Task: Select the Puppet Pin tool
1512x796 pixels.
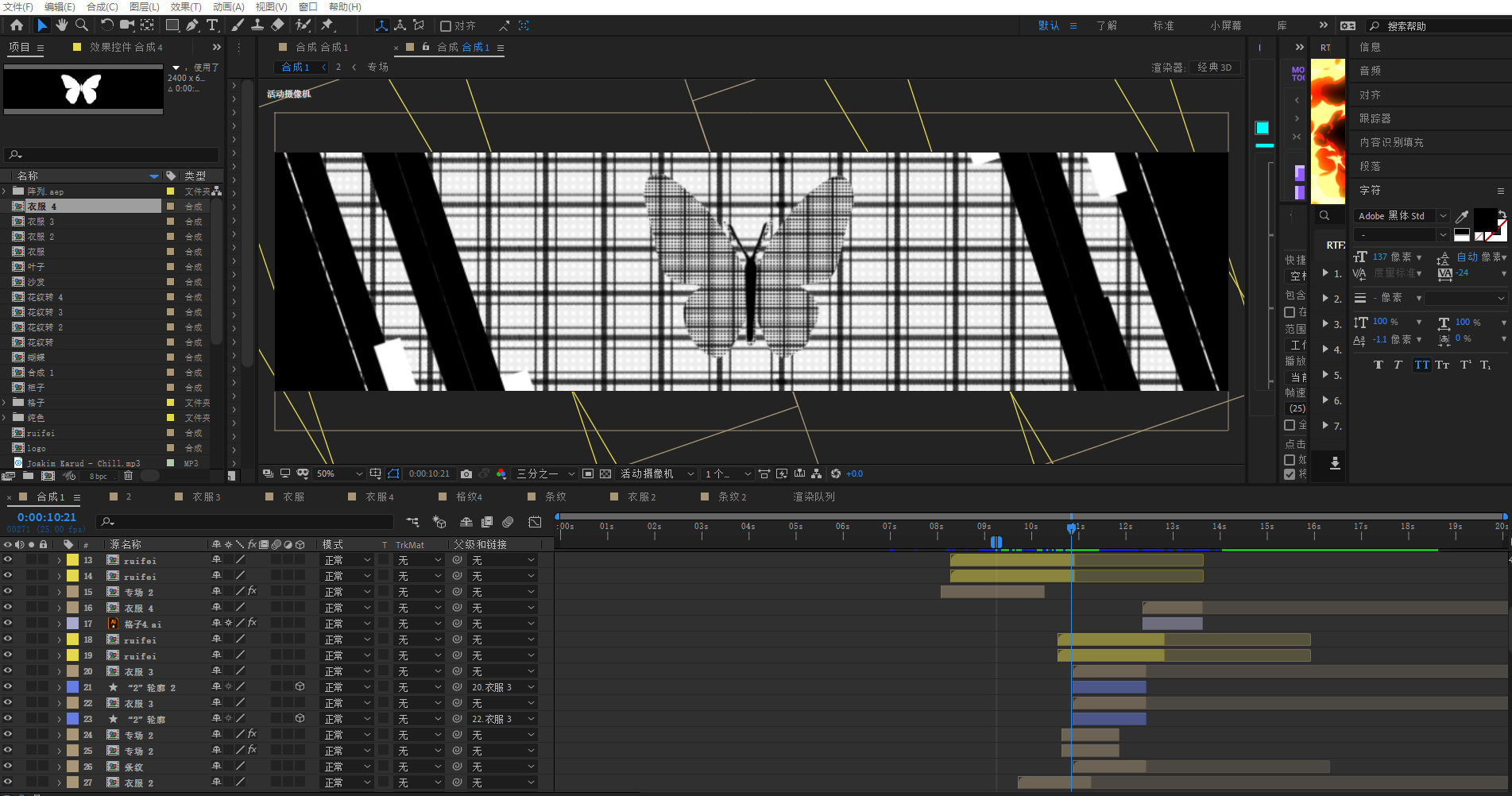Action: click(327, 25)
